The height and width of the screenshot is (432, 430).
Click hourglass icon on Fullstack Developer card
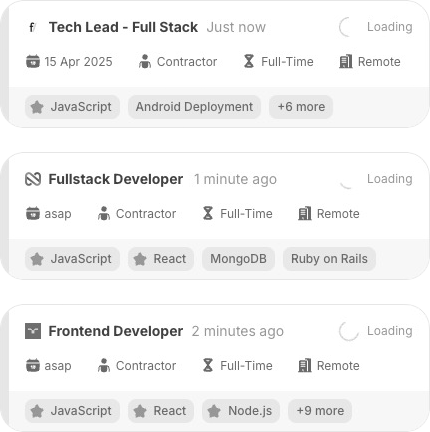pyautogui.click(x=208, y=213)
